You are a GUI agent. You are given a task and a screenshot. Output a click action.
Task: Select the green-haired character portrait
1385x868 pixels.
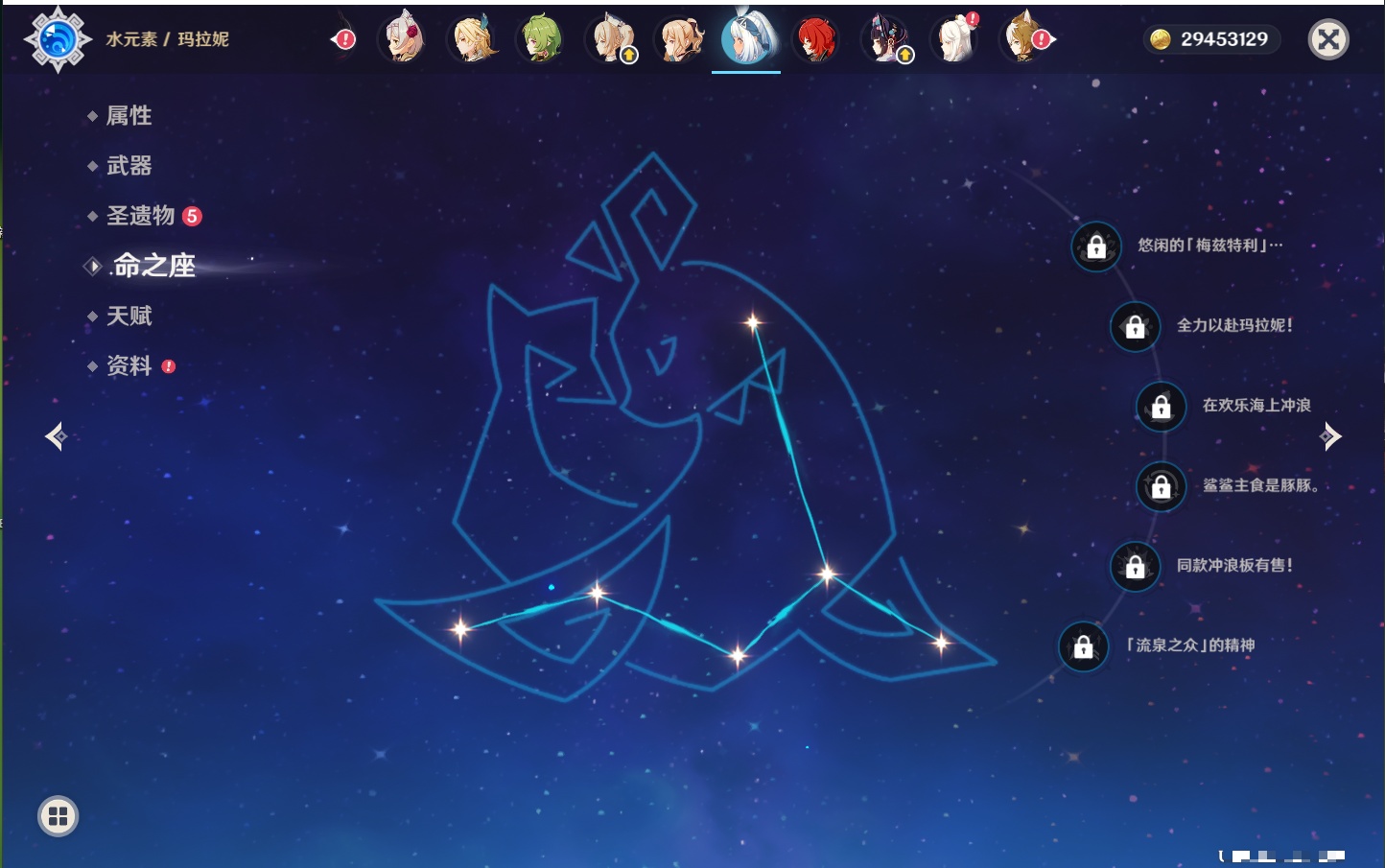pos(542,39)
